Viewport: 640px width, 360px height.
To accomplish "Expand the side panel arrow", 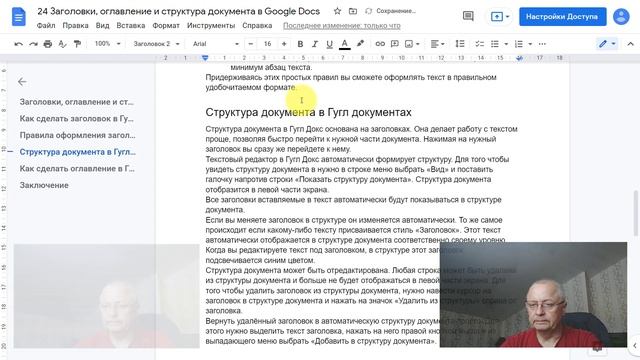I will (635, 345).
